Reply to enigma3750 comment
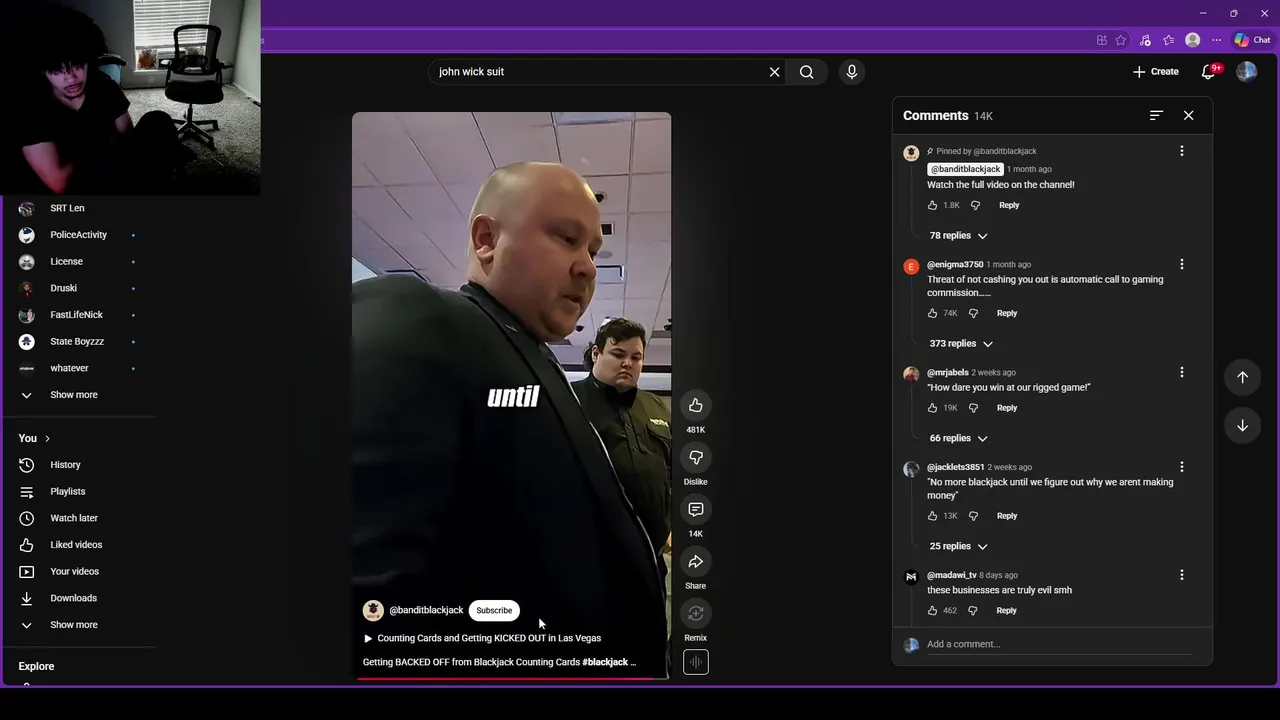The width and height of the screenshot is (1280, 720). click(x=1006, y=313)
